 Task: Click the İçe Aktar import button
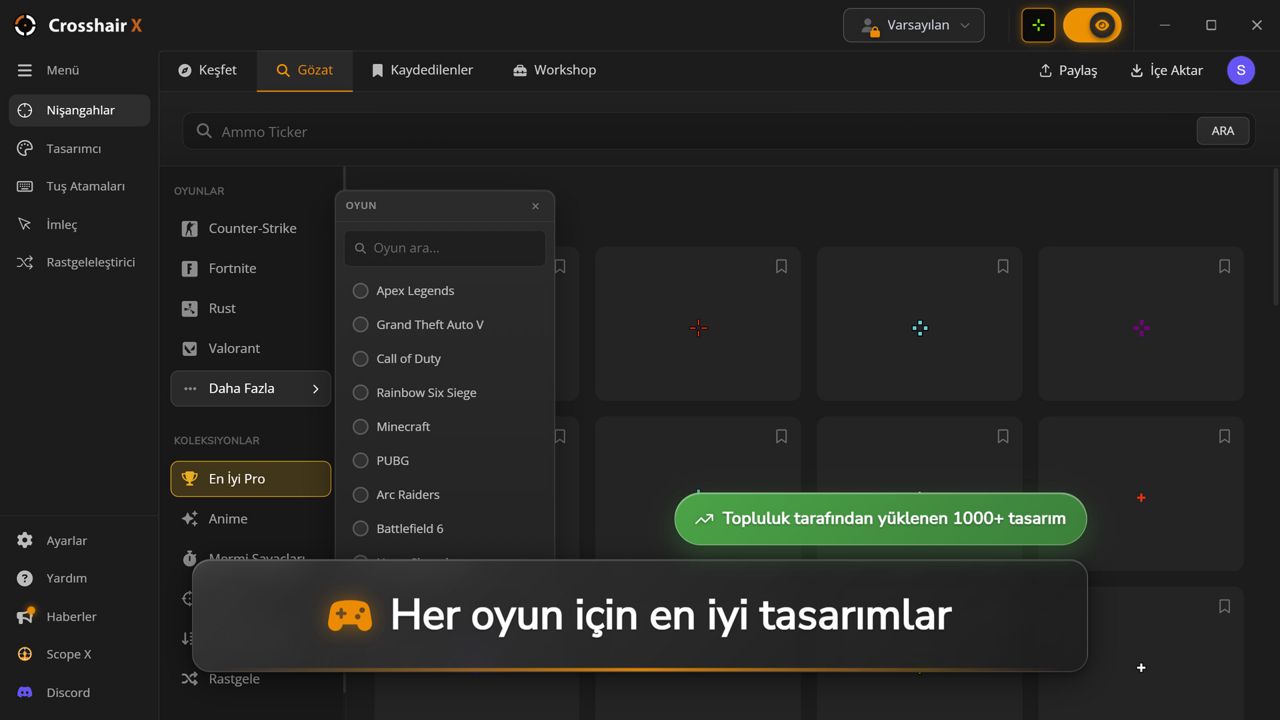coord(1166,70)
